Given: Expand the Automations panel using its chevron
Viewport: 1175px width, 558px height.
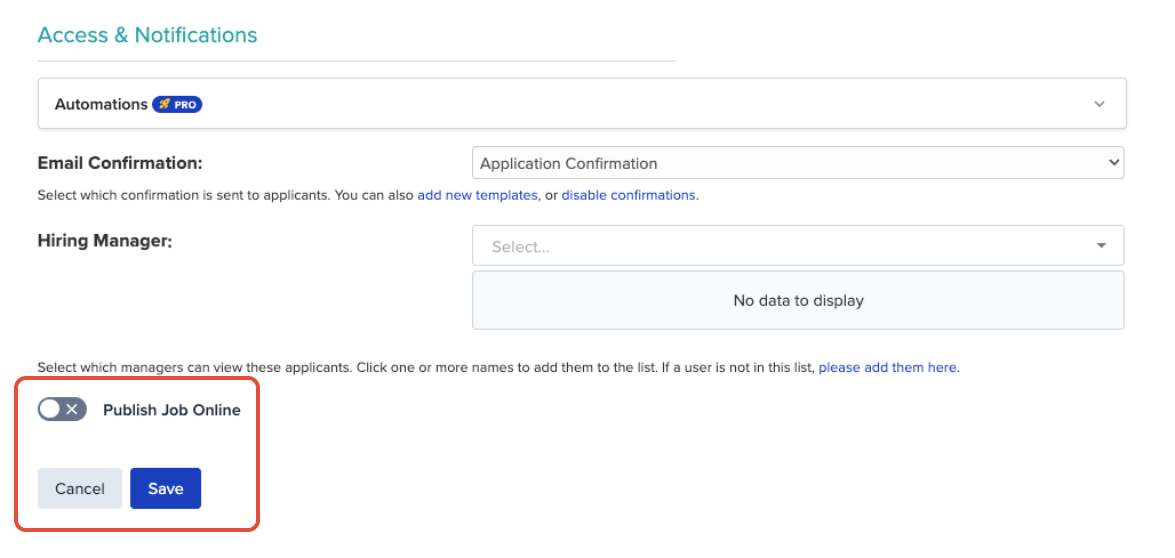Looking at the screenshot, I should coord(1099,104).
